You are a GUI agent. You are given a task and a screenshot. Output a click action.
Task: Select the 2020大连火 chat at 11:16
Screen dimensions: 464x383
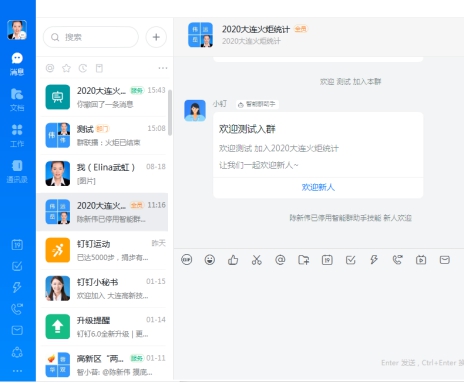[x=103, y=212]
